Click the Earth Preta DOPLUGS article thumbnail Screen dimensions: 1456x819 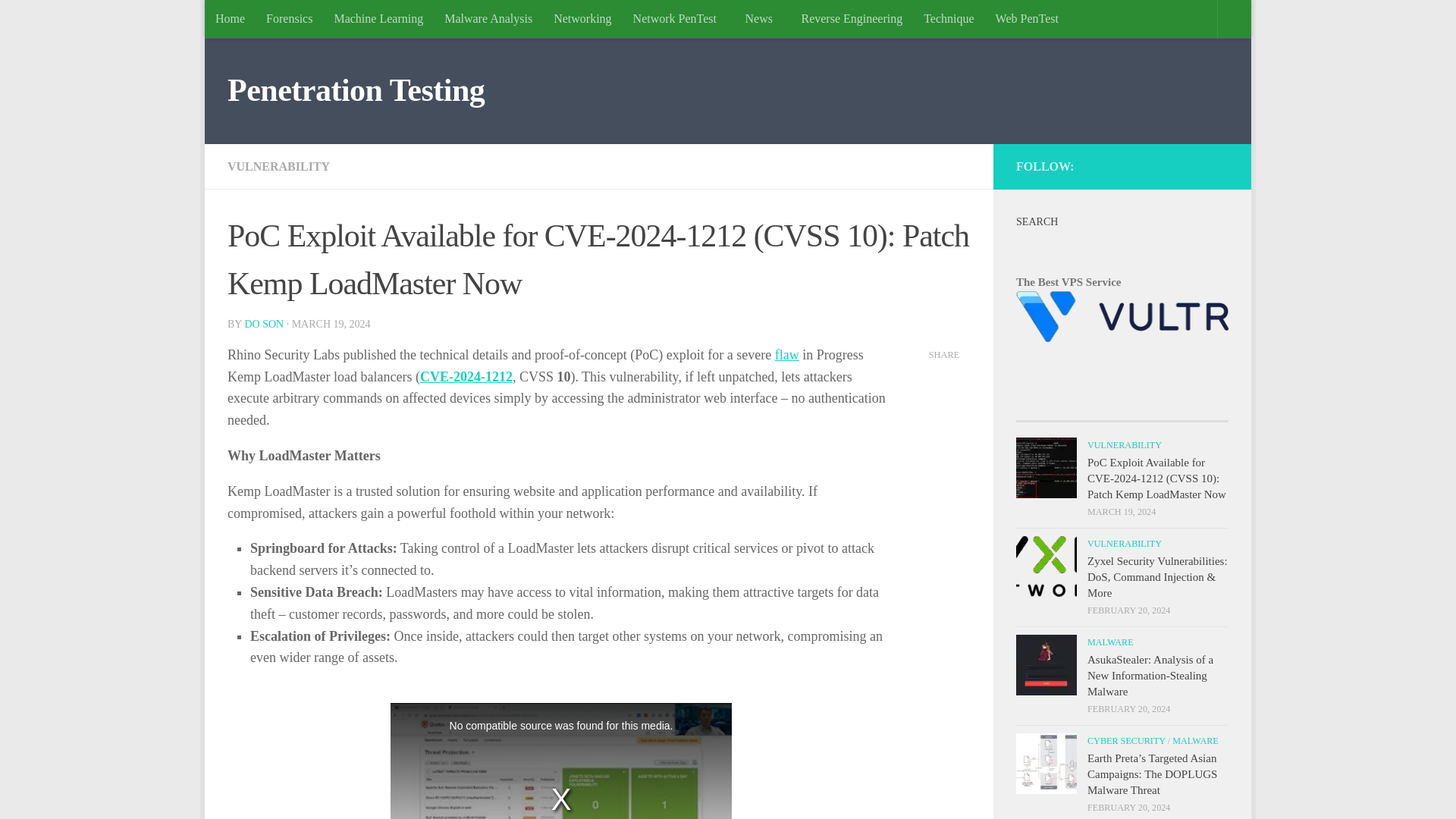tap(1046, 763)
